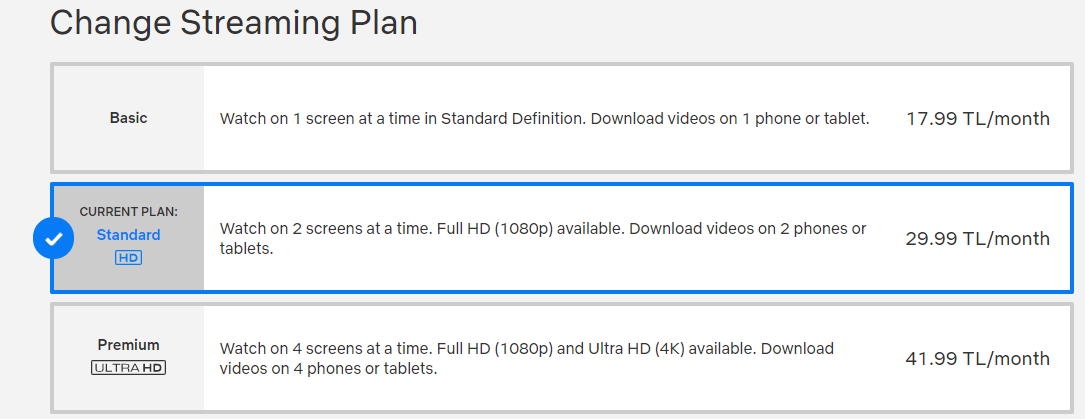Select the Basic plan label

coord(129,118)
